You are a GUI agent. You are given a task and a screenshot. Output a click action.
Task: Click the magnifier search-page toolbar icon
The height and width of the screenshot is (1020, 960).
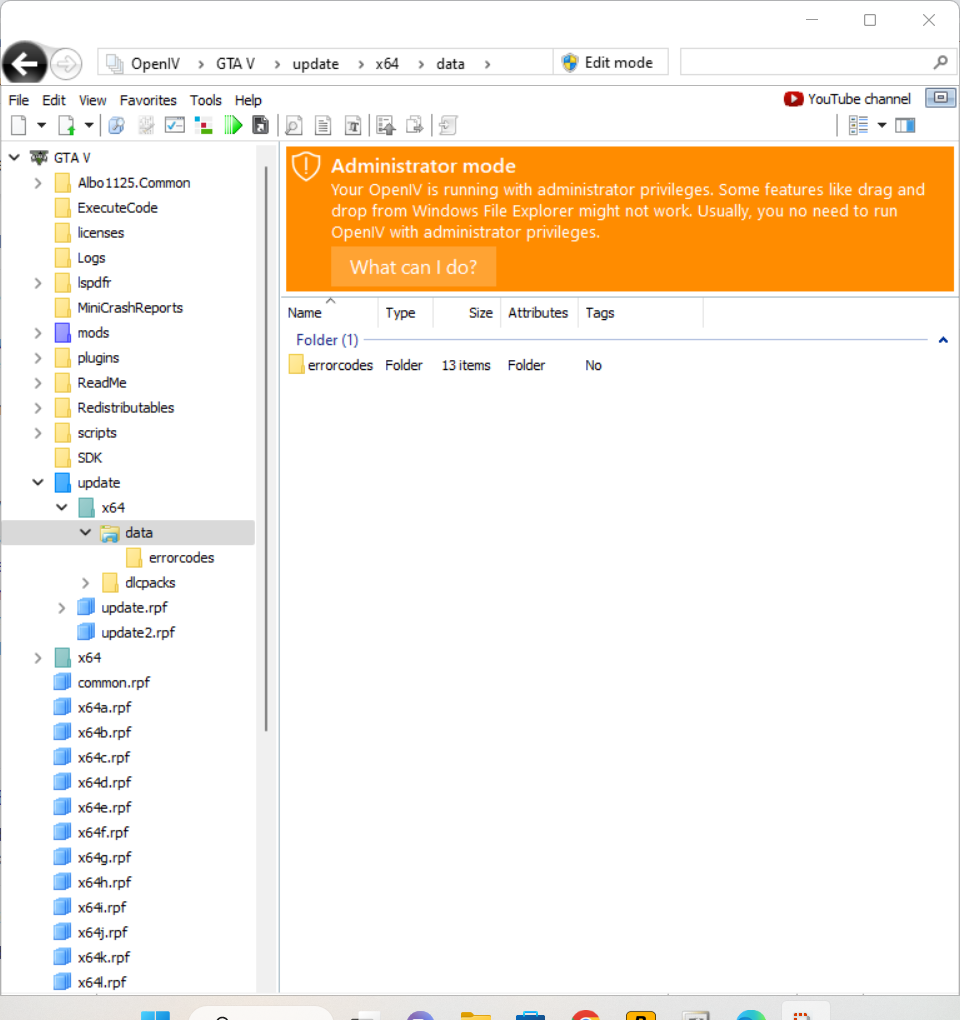[293, 125]
